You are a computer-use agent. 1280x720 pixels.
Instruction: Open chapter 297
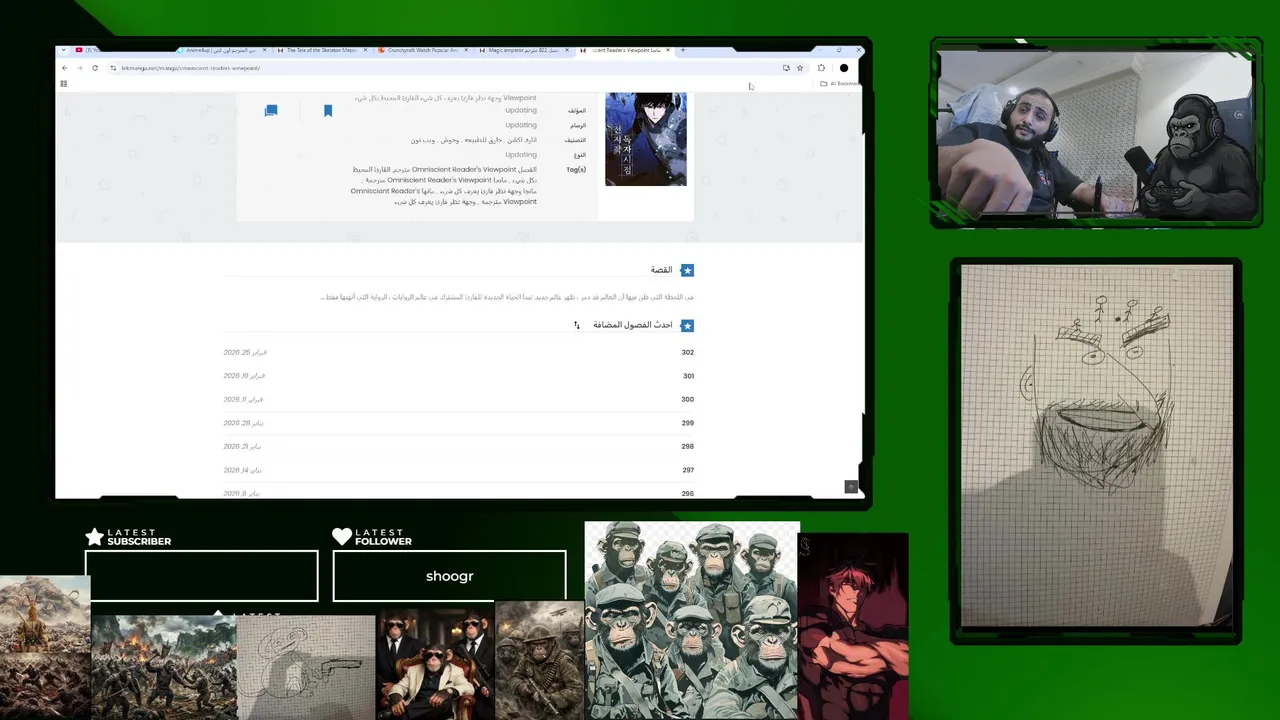pyautogui.click(x=688, y=470)
